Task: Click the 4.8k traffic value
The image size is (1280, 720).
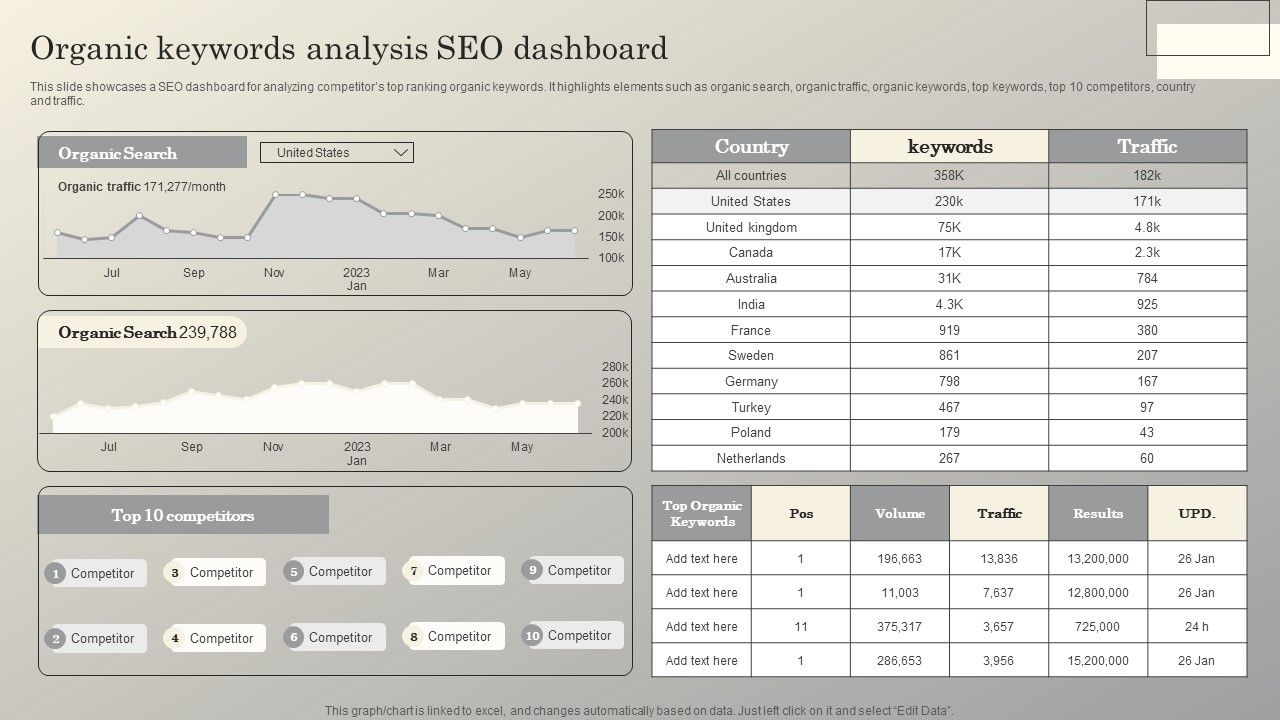Action: 1147,227
